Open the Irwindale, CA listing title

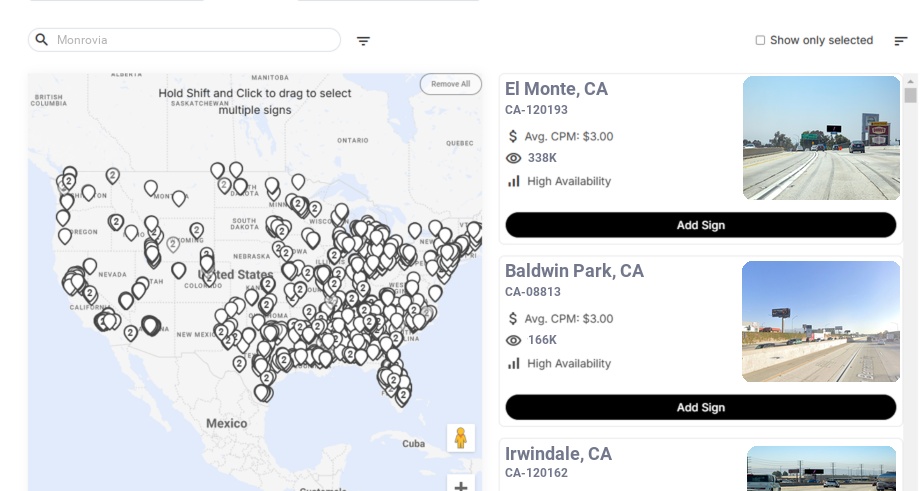(558, 454)
